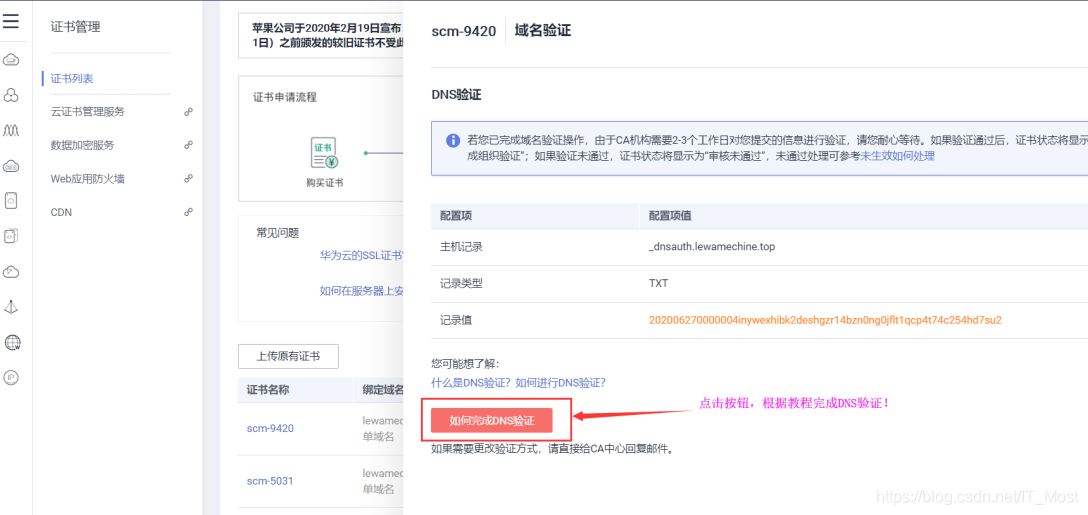Viewport: 1088px width, 515px height.
Task: Open the wave-shaped scaling service icon
Action: click(x=11, y=130)
